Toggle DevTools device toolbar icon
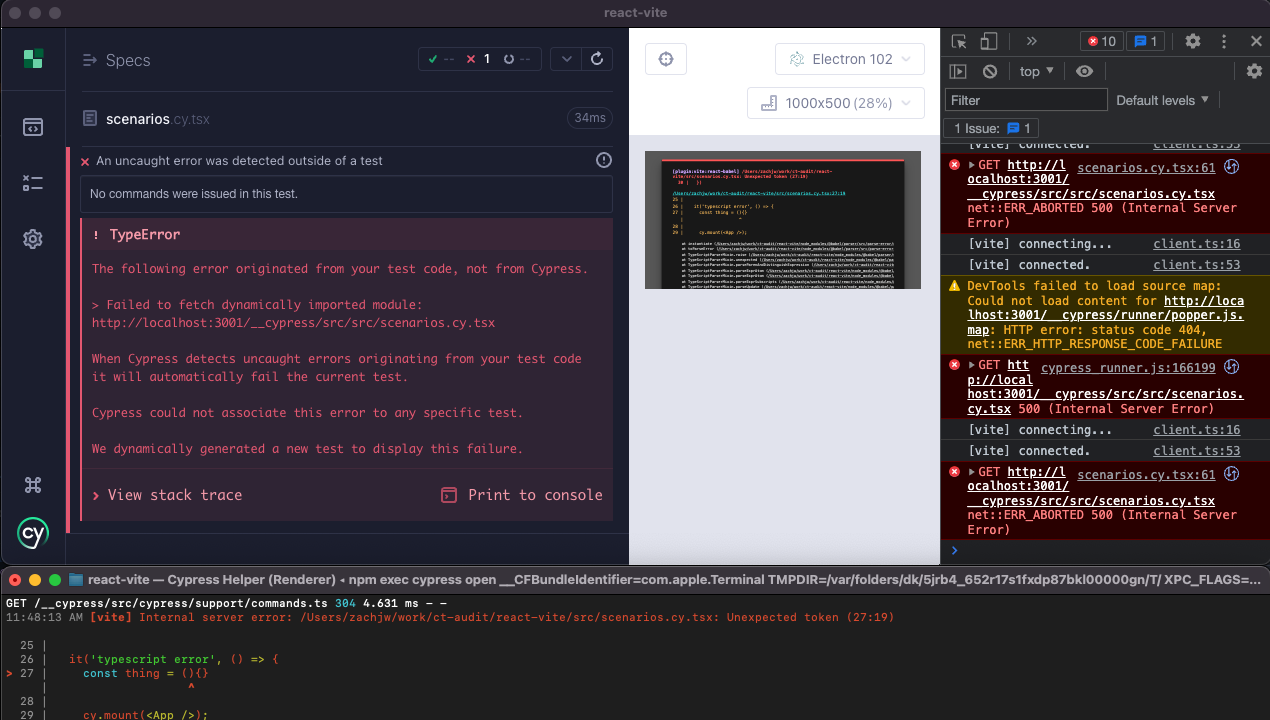 [988, 41]
